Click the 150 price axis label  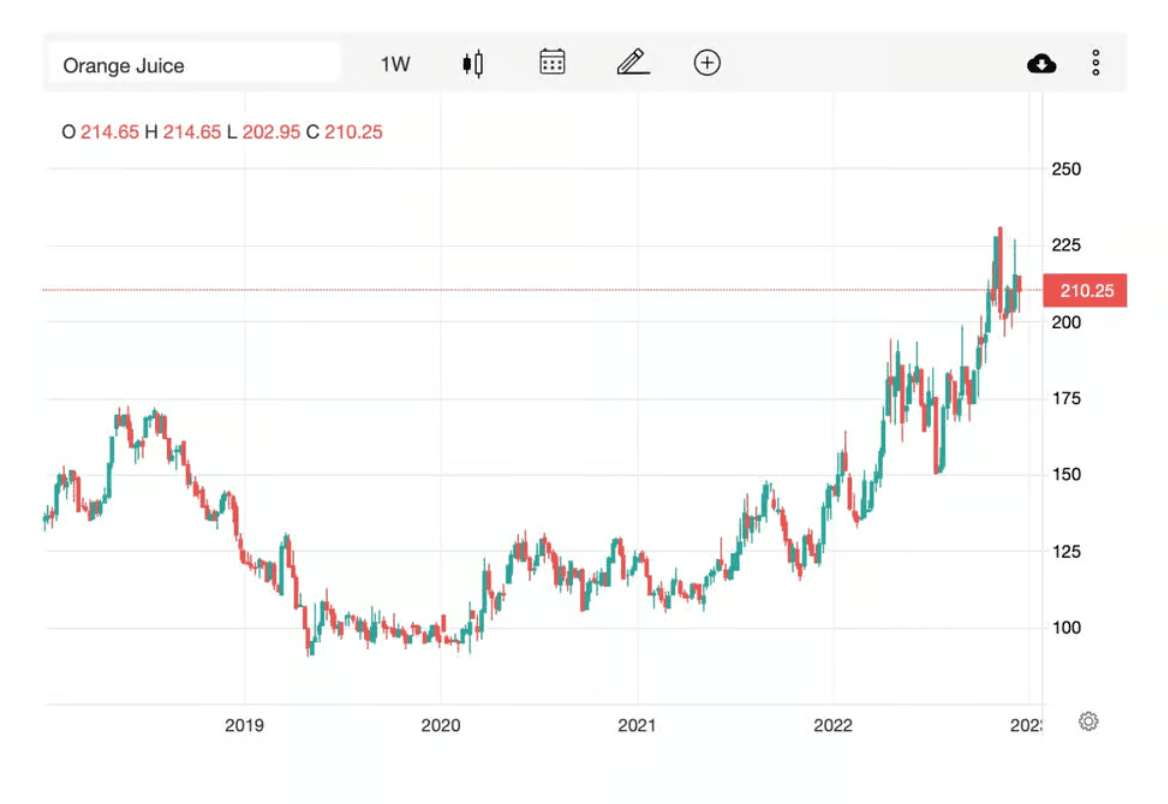(x=1066, y=475)
